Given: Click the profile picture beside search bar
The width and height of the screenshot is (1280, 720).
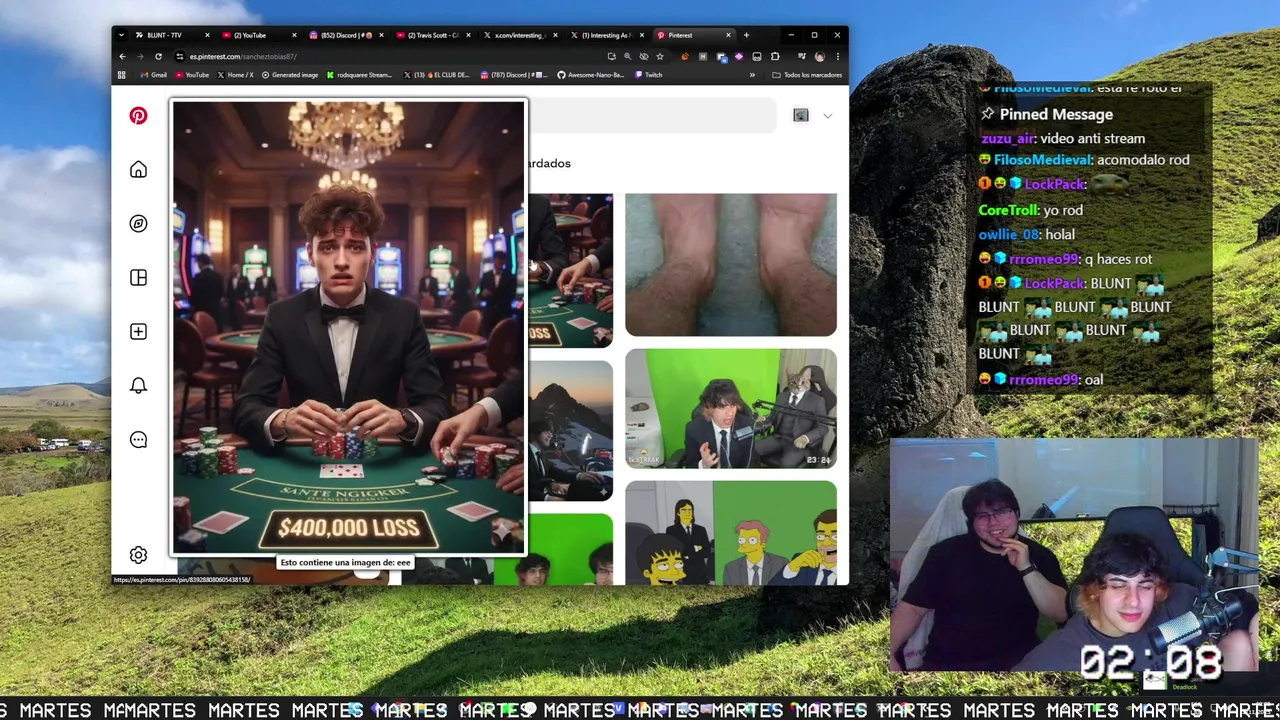Looking at the screenshot, I should [x=801, y=116].
